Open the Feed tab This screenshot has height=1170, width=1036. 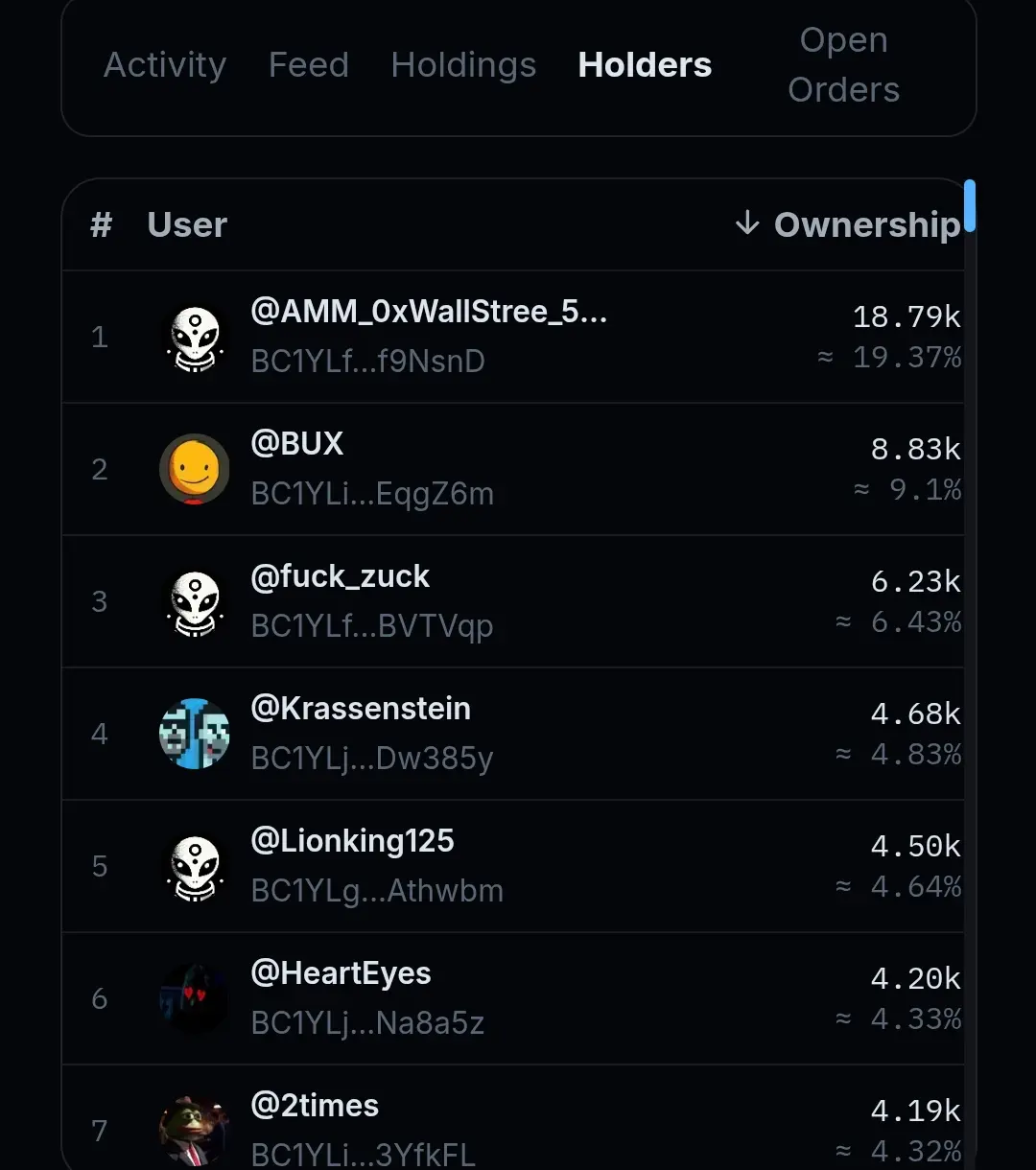(x=308, y=65)
